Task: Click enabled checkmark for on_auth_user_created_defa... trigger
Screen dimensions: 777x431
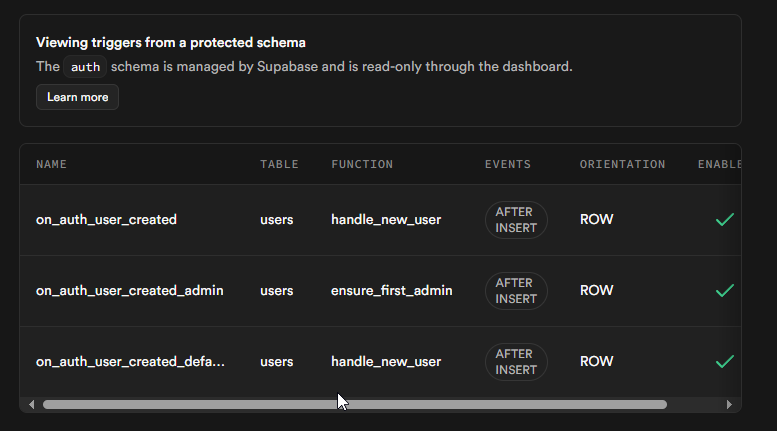Action: point(725,361)
